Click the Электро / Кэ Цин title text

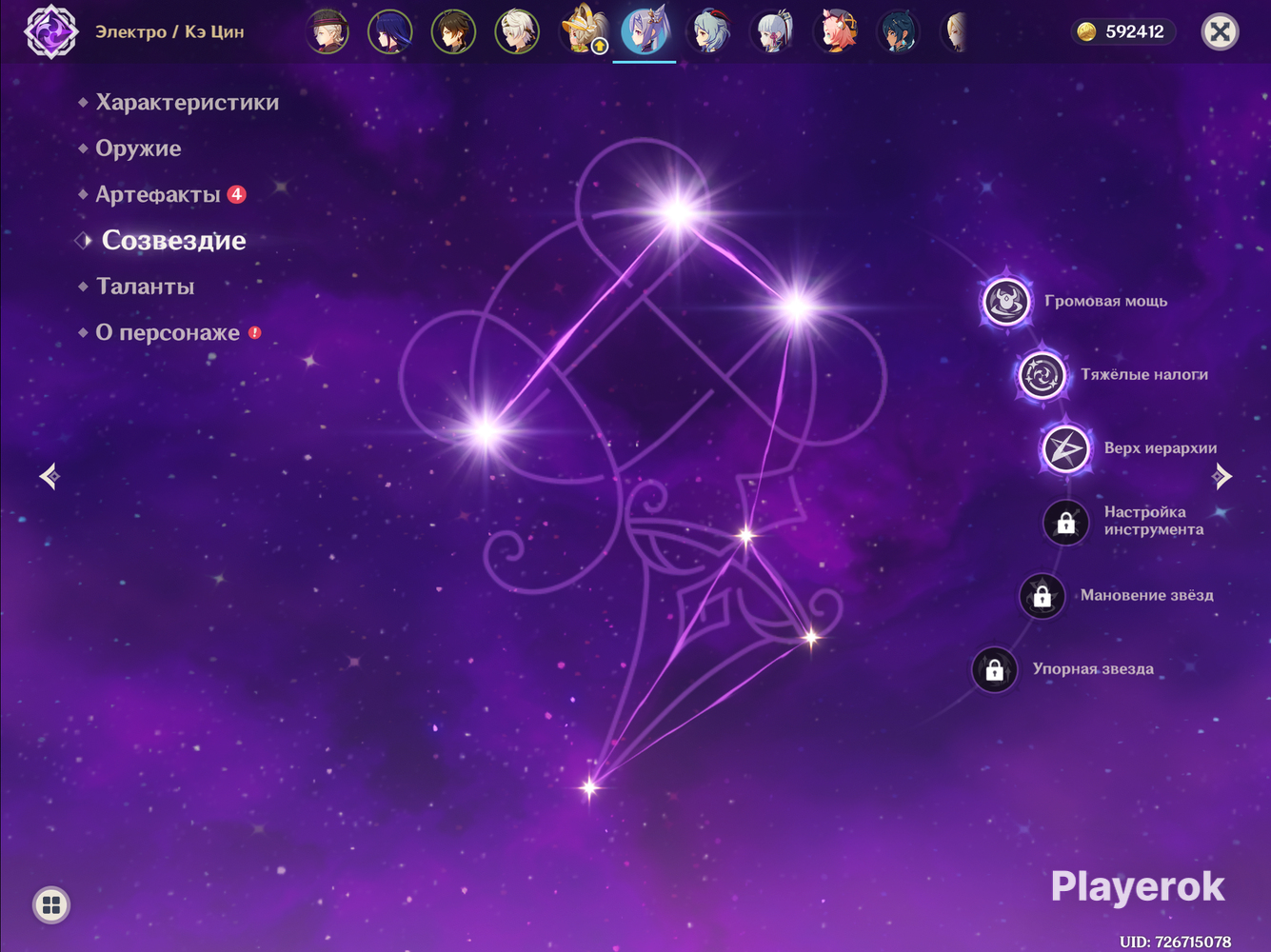(169, 31)
